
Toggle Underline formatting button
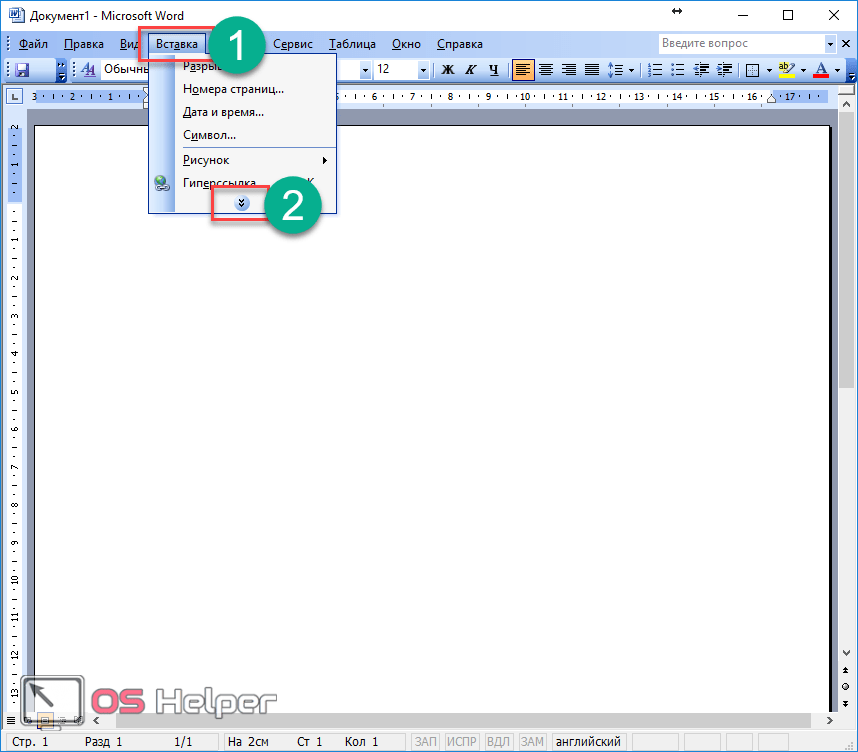pyautogui.click(x=492, y=70)
